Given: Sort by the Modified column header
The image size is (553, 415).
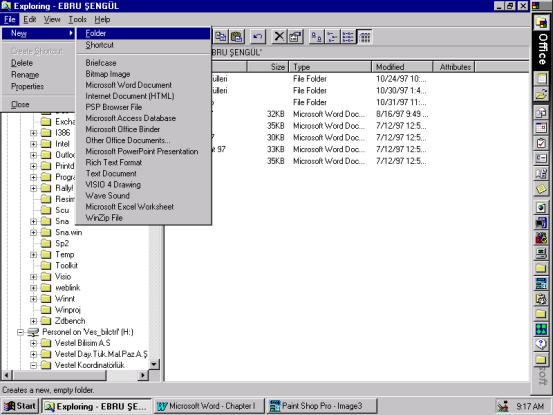Looking at the screenshot, I should tap(402, 67).
